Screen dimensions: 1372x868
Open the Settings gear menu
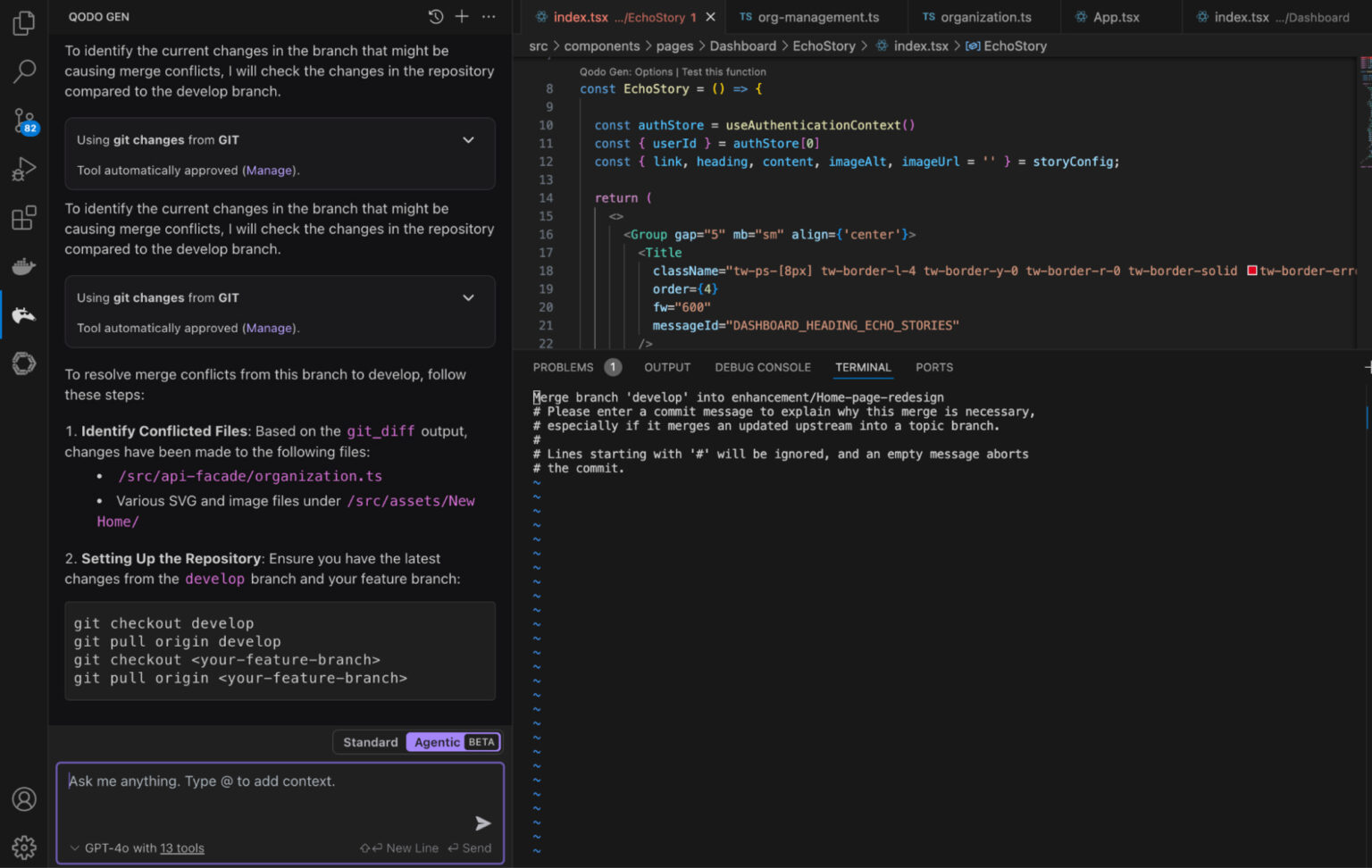click(x=24, y=847)
